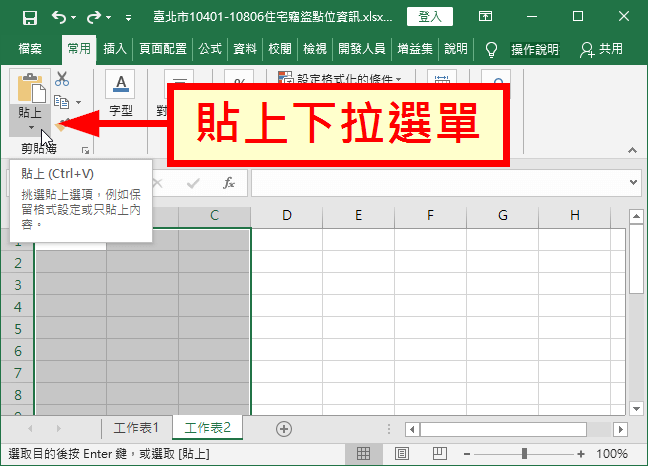Select column F header
Viewport: 648px width, 466px height.
(x=430, y=215)
